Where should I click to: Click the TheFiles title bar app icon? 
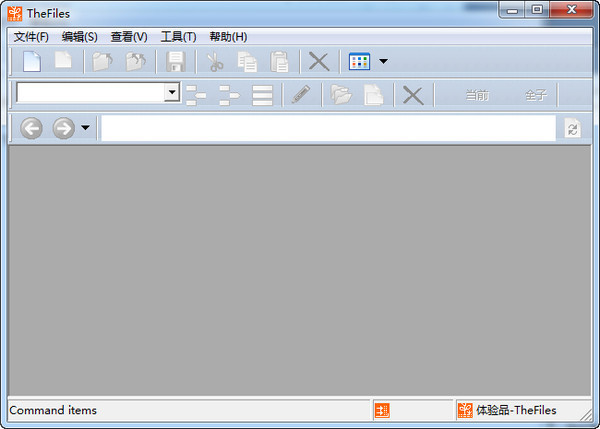(15, 14)
